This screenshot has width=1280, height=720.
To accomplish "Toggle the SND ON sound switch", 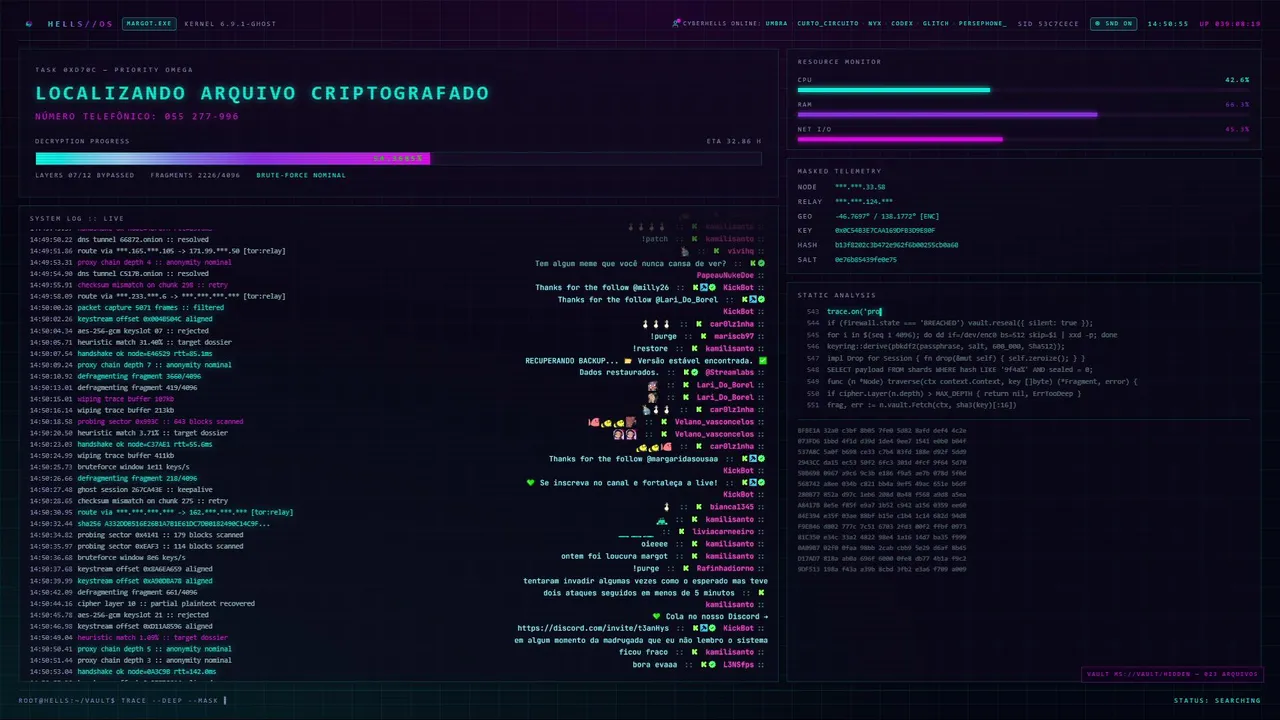I will 1113,23.
